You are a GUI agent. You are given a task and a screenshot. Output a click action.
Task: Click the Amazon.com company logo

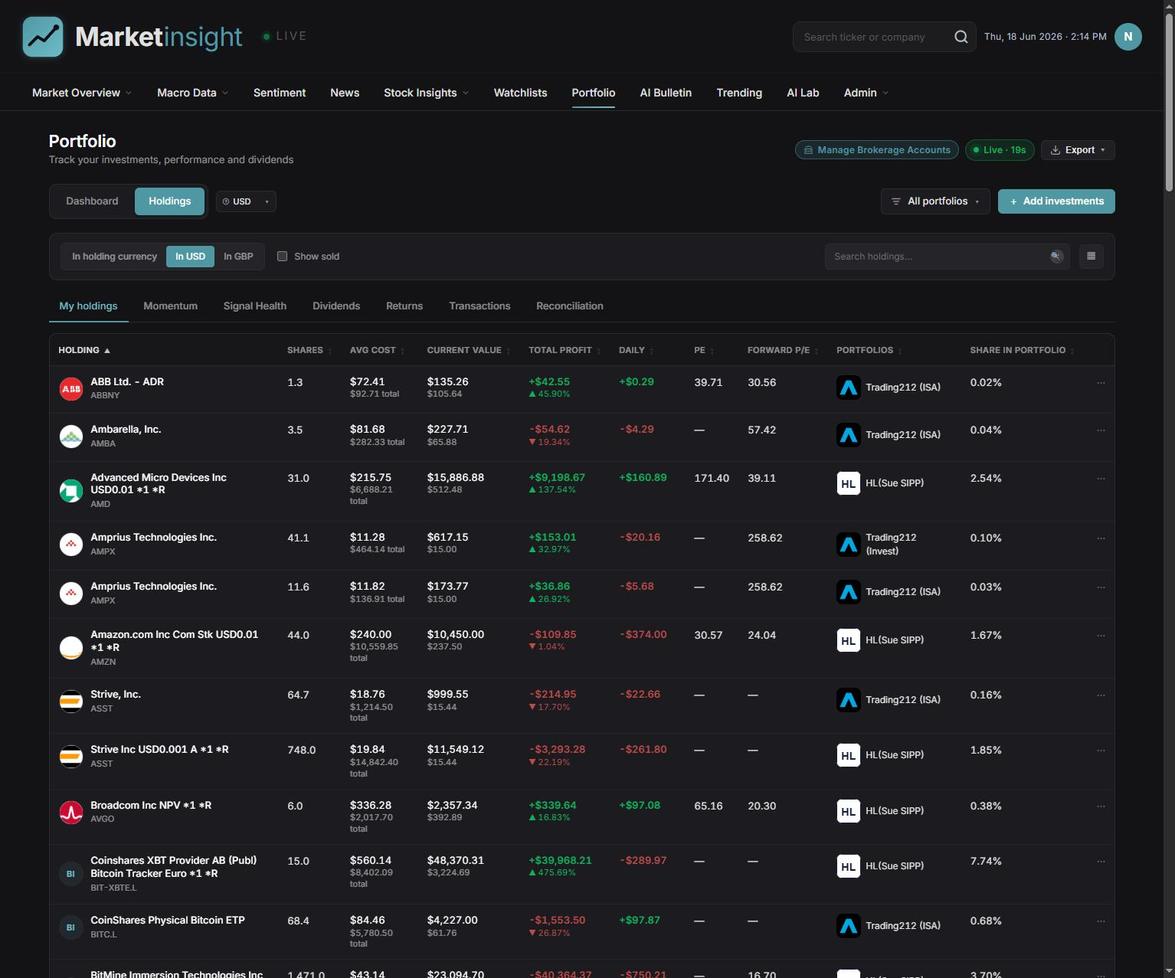[71, 648]
